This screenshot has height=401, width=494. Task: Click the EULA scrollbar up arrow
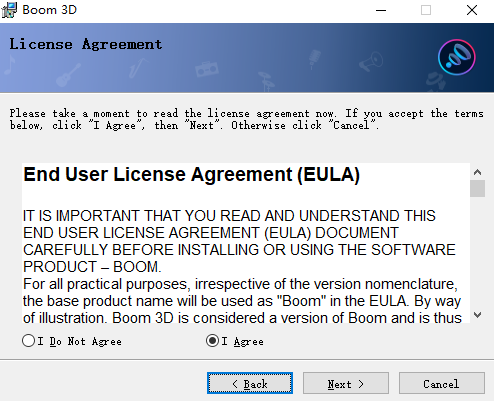(477, 172)
